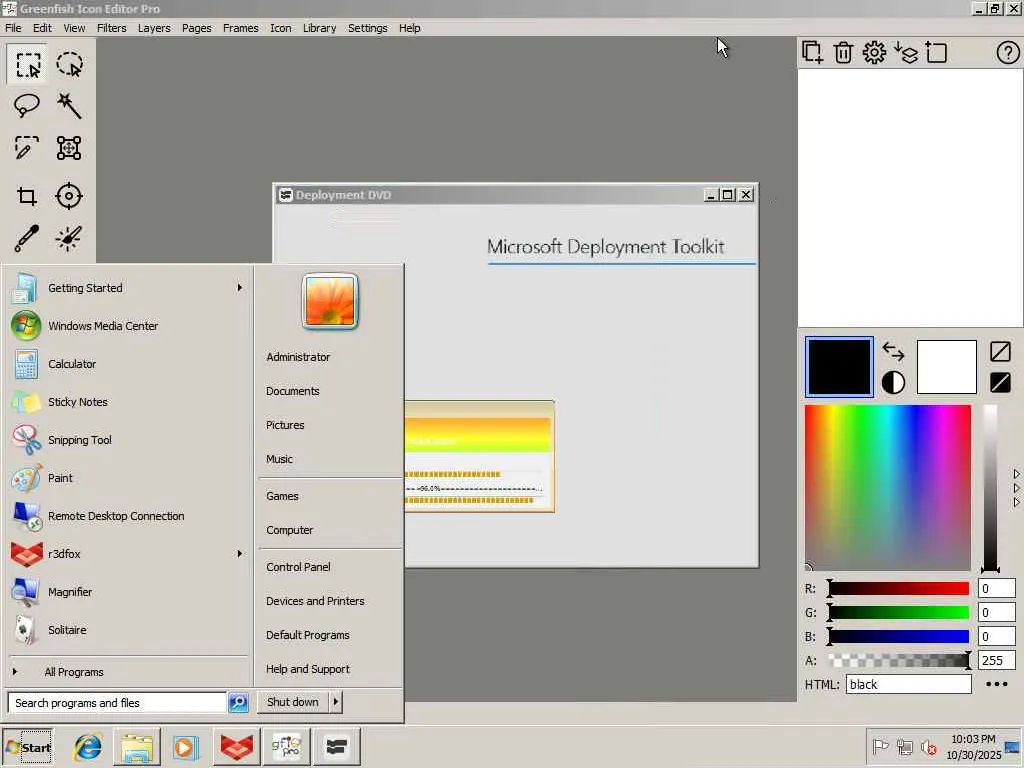Expand the r3dfox submenu arrow
1024x768 pixels.
click(x=240, y=554)
